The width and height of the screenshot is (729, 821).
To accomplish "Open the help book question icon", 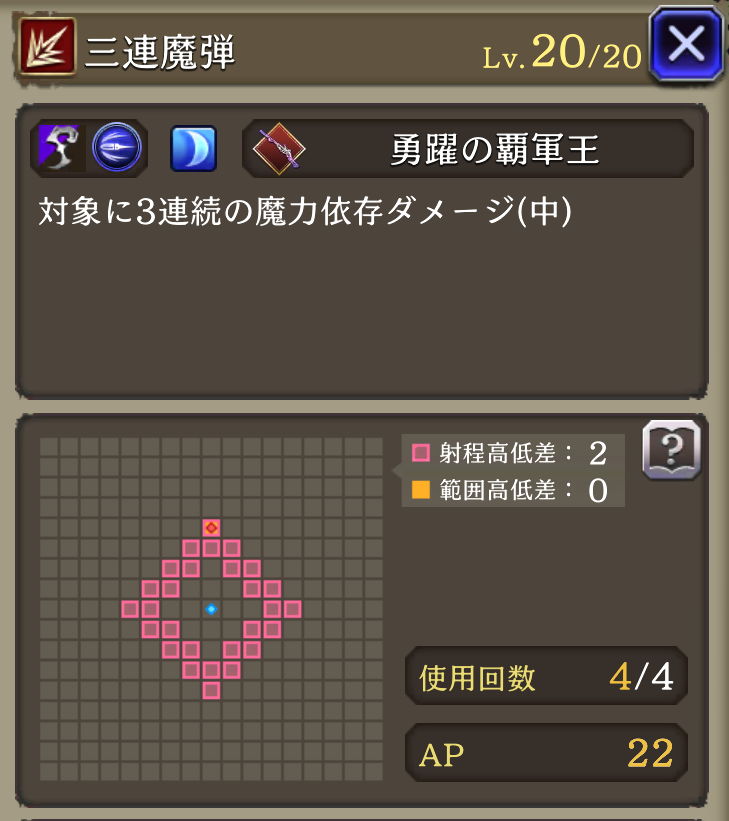I will [x=671, y=450].
